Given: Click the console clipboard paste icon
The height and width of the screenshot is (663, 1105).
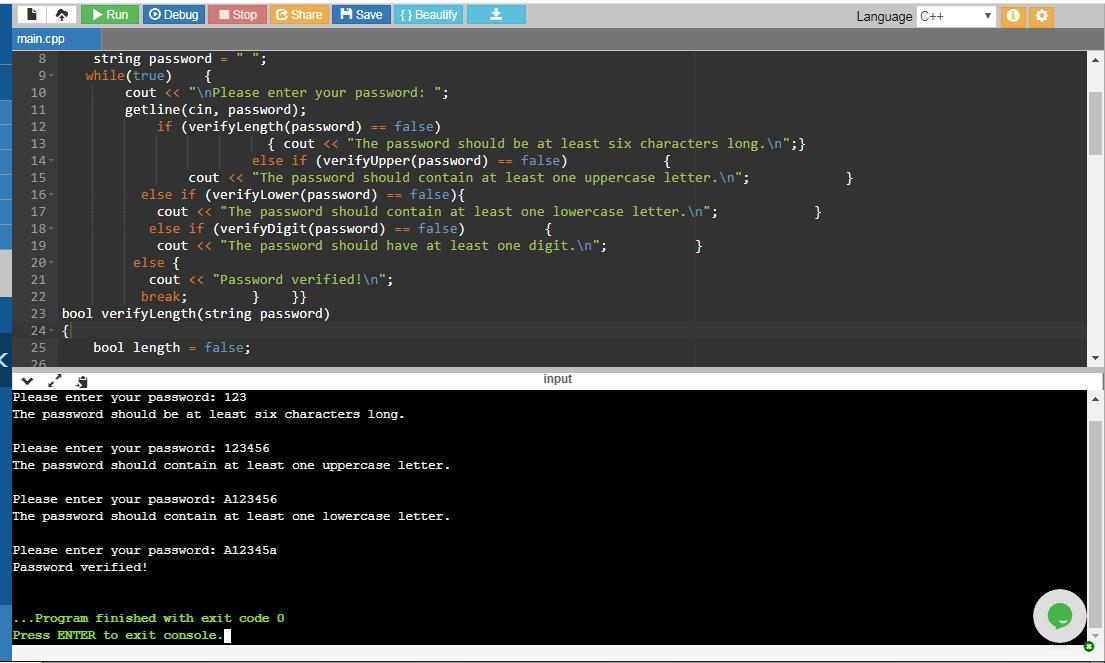Looking at the screenshot, I should (81, 380).
